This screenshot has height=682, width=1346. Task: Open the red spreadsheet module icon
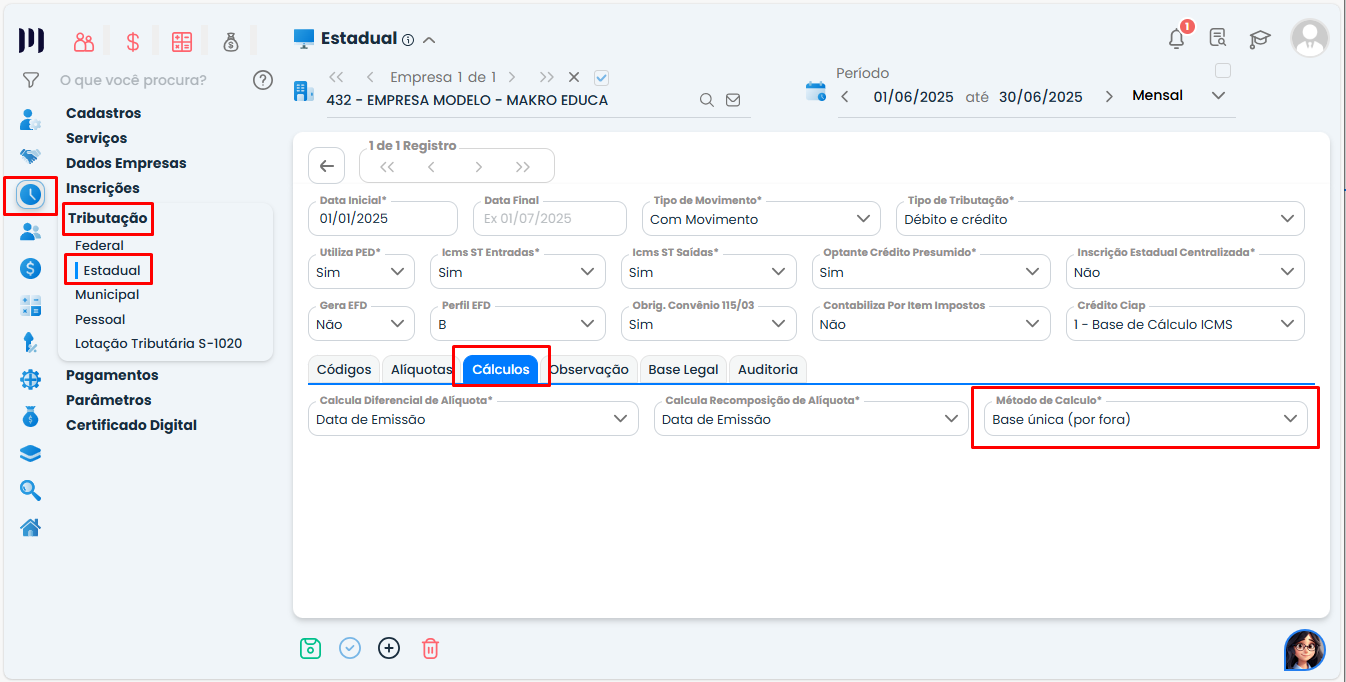coord(181,42)
